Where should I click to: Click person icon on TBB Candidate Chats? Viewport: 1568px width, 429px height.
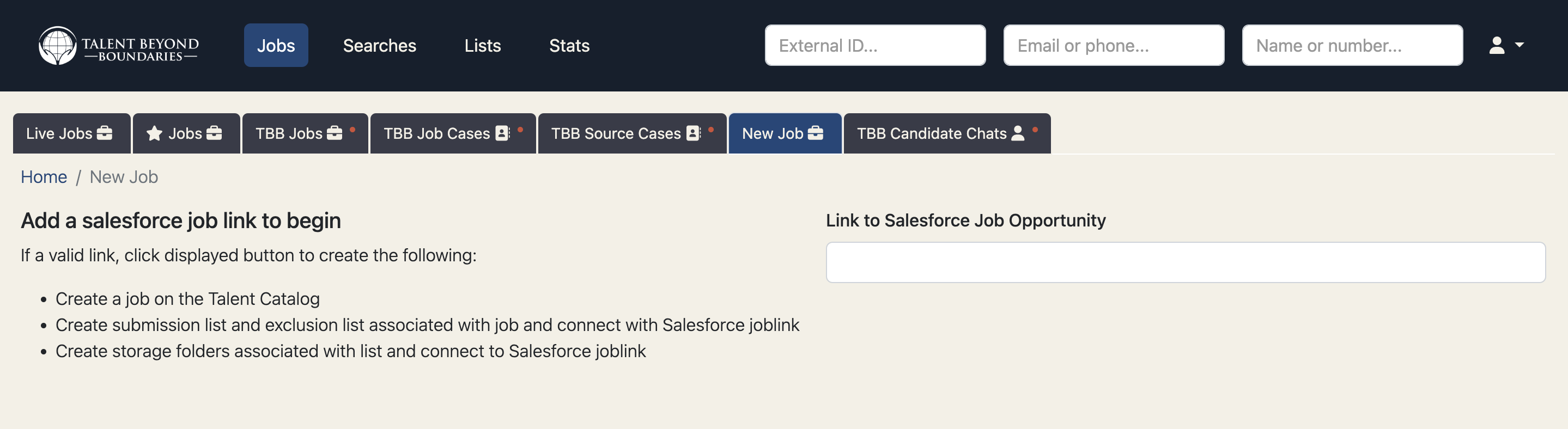[1017, 133]
